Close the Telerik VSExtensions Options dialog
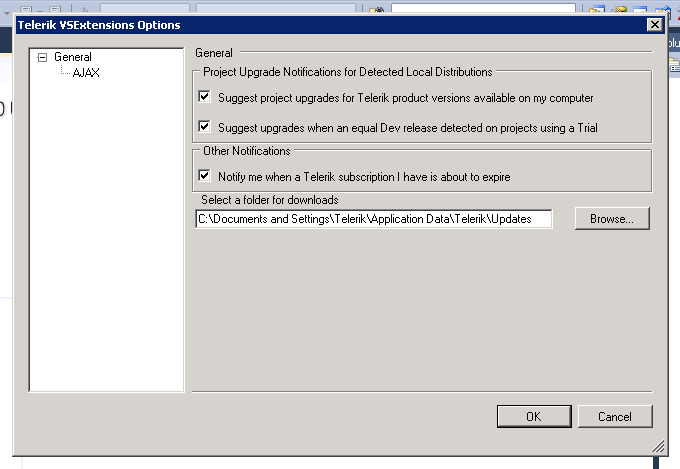 click(x=654, y=25)
